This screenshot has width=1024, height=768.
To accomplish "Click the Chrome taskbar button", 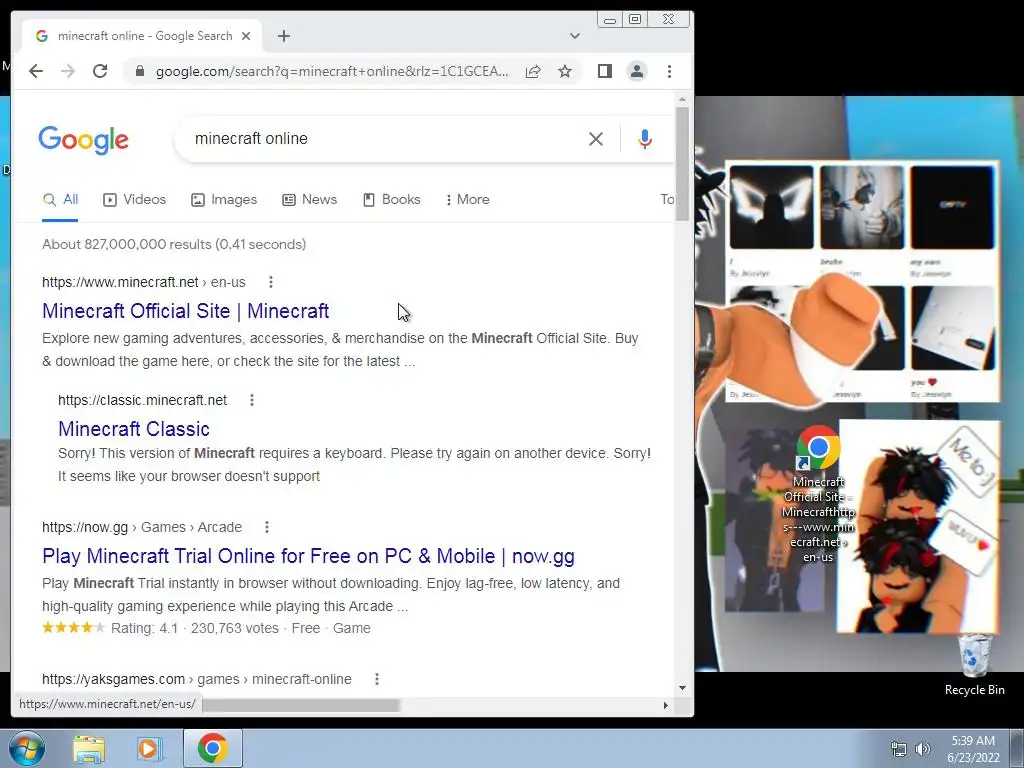I will coord(212,748).
